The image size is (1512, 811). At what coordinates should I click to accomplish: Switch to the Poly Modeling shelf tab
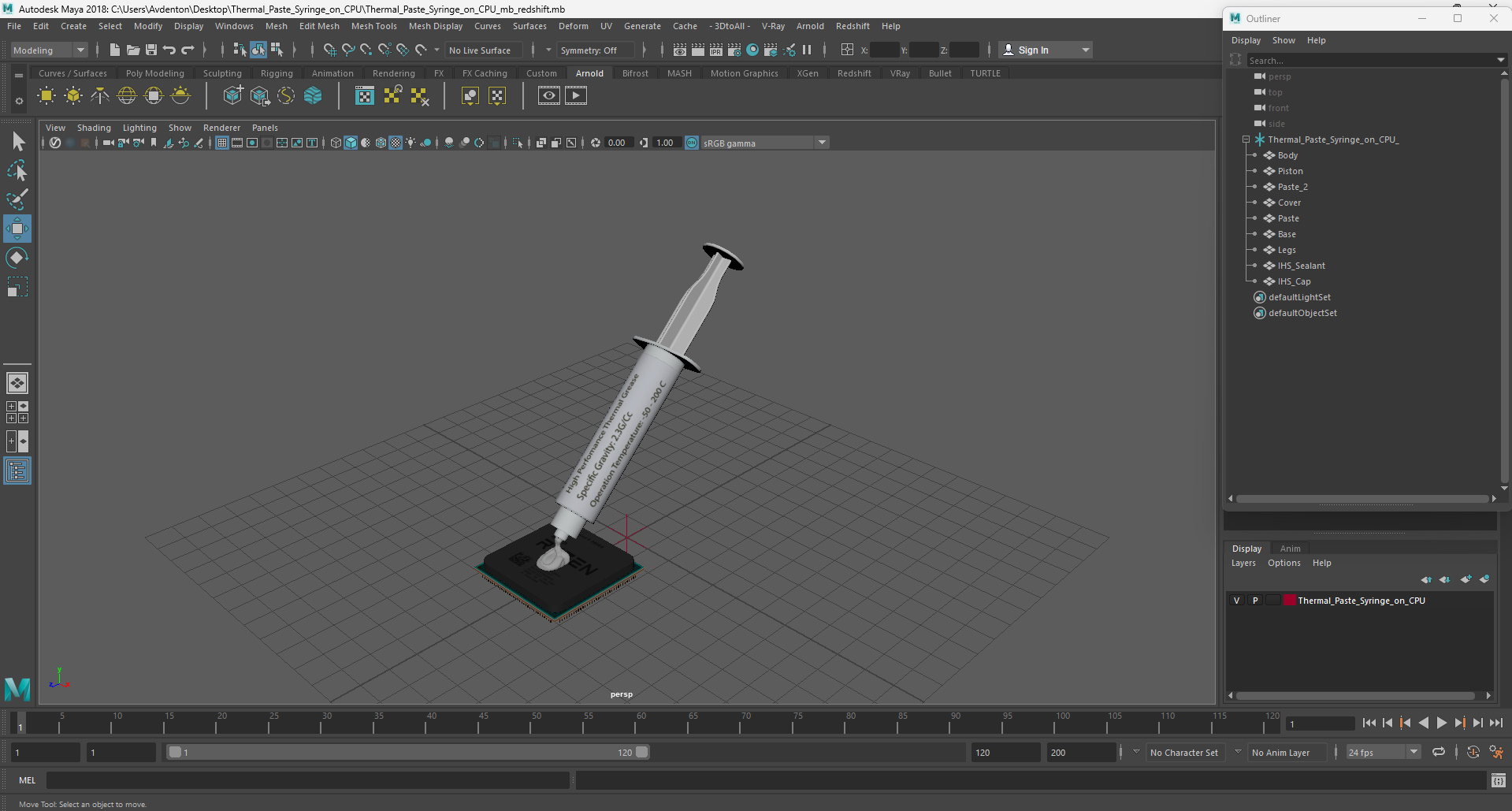click(x=154, y=73)
